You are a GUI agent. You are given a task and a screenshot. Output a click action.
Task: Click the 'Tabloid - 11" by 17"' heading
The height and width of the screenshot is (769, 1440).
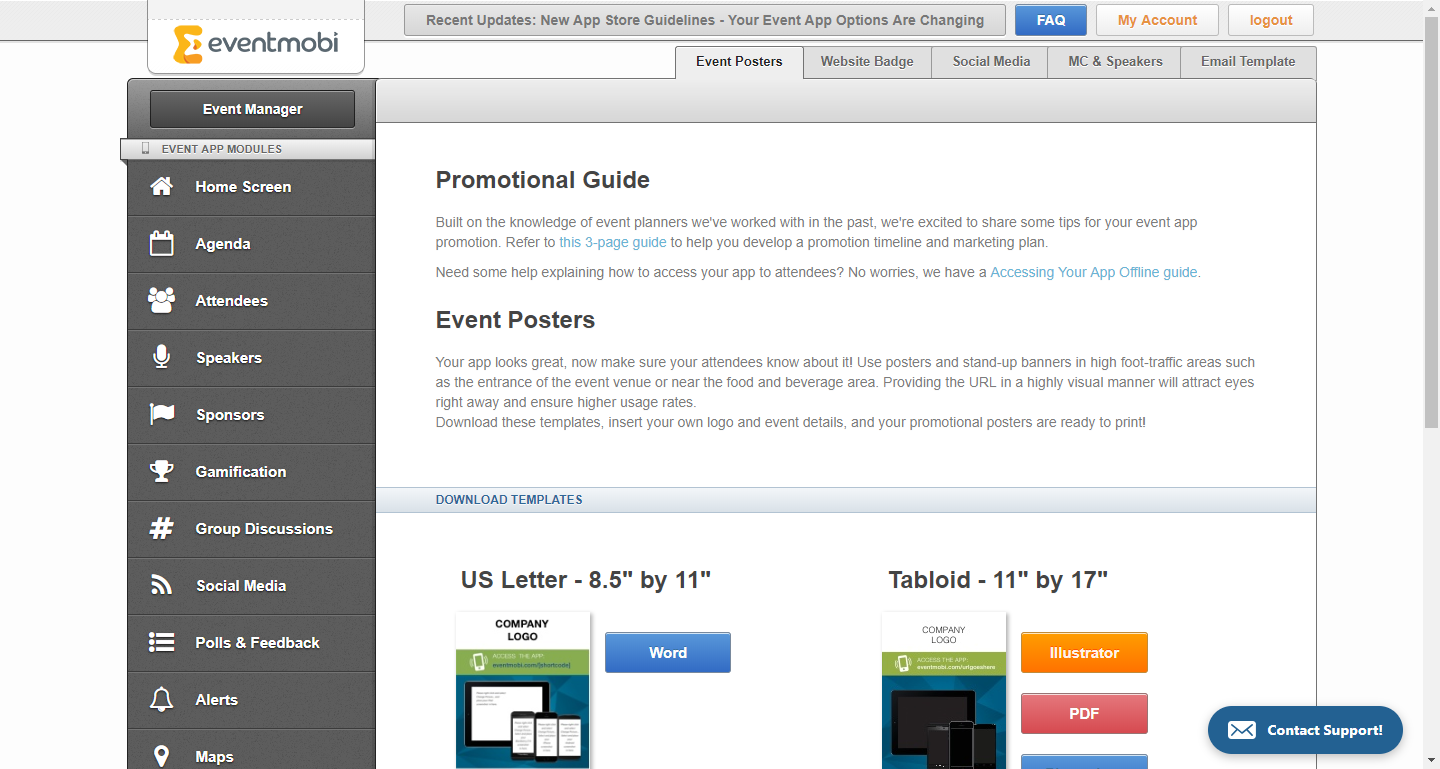[x=998, y=580]
